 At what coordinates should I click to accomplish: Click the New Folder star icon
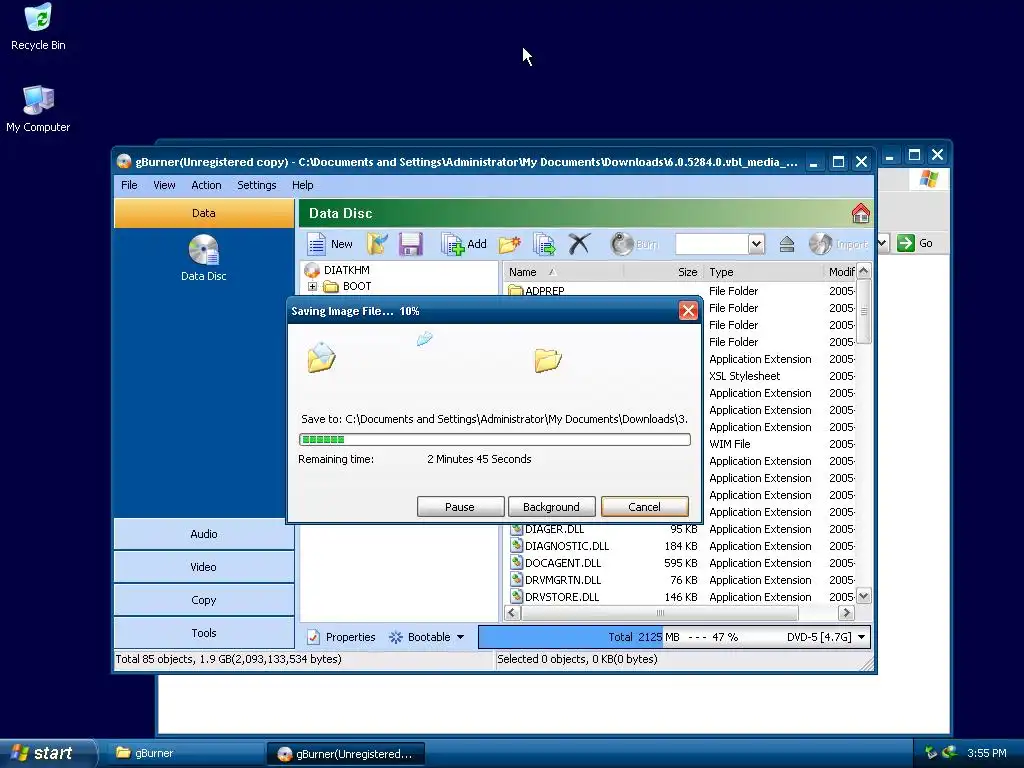(509, 244)
